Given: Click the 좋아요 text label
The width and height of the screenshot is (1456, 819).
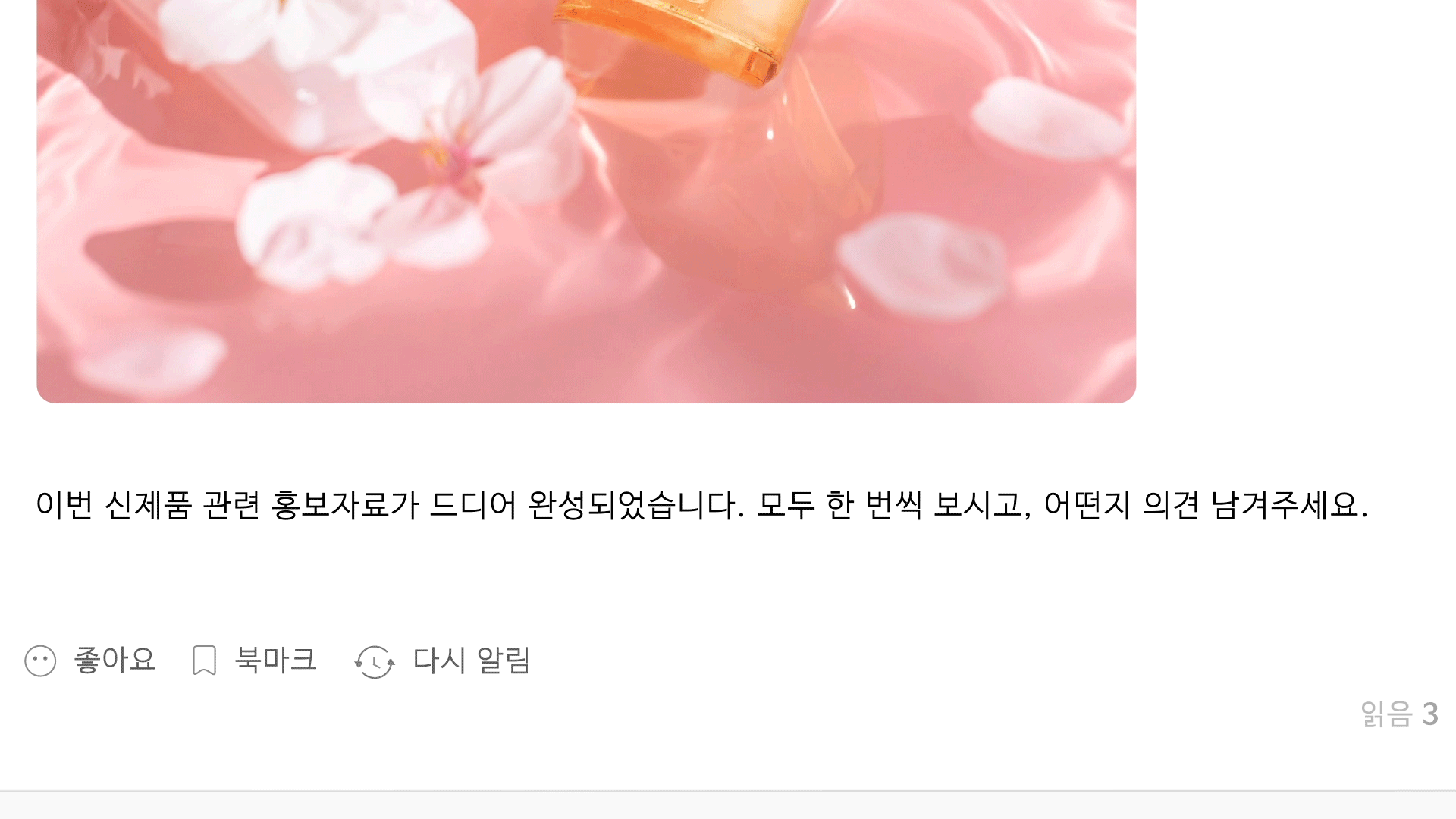Looking at the screenshot, I should coord(115,661).
